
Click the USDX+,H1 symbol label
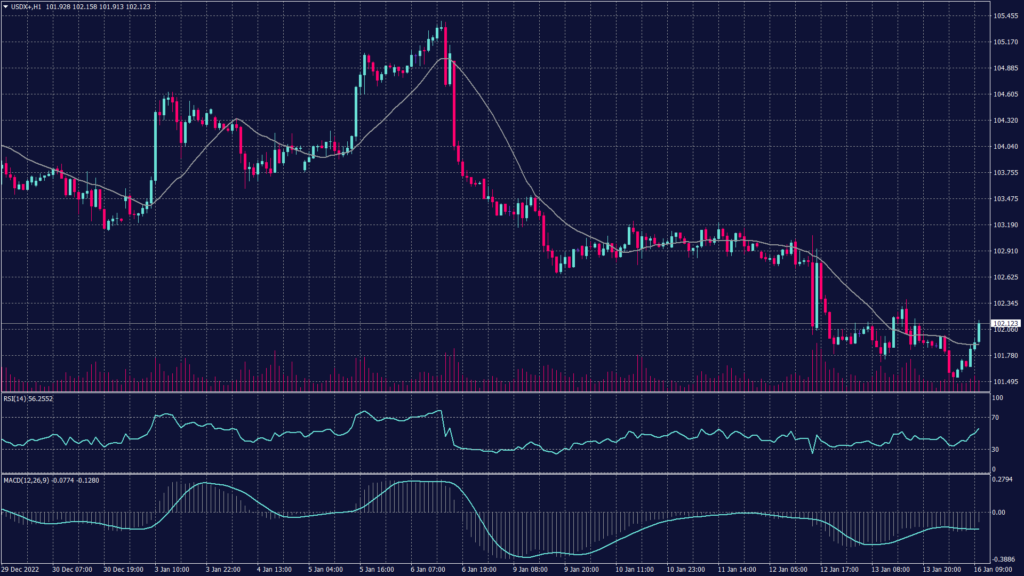pos(27,6)
